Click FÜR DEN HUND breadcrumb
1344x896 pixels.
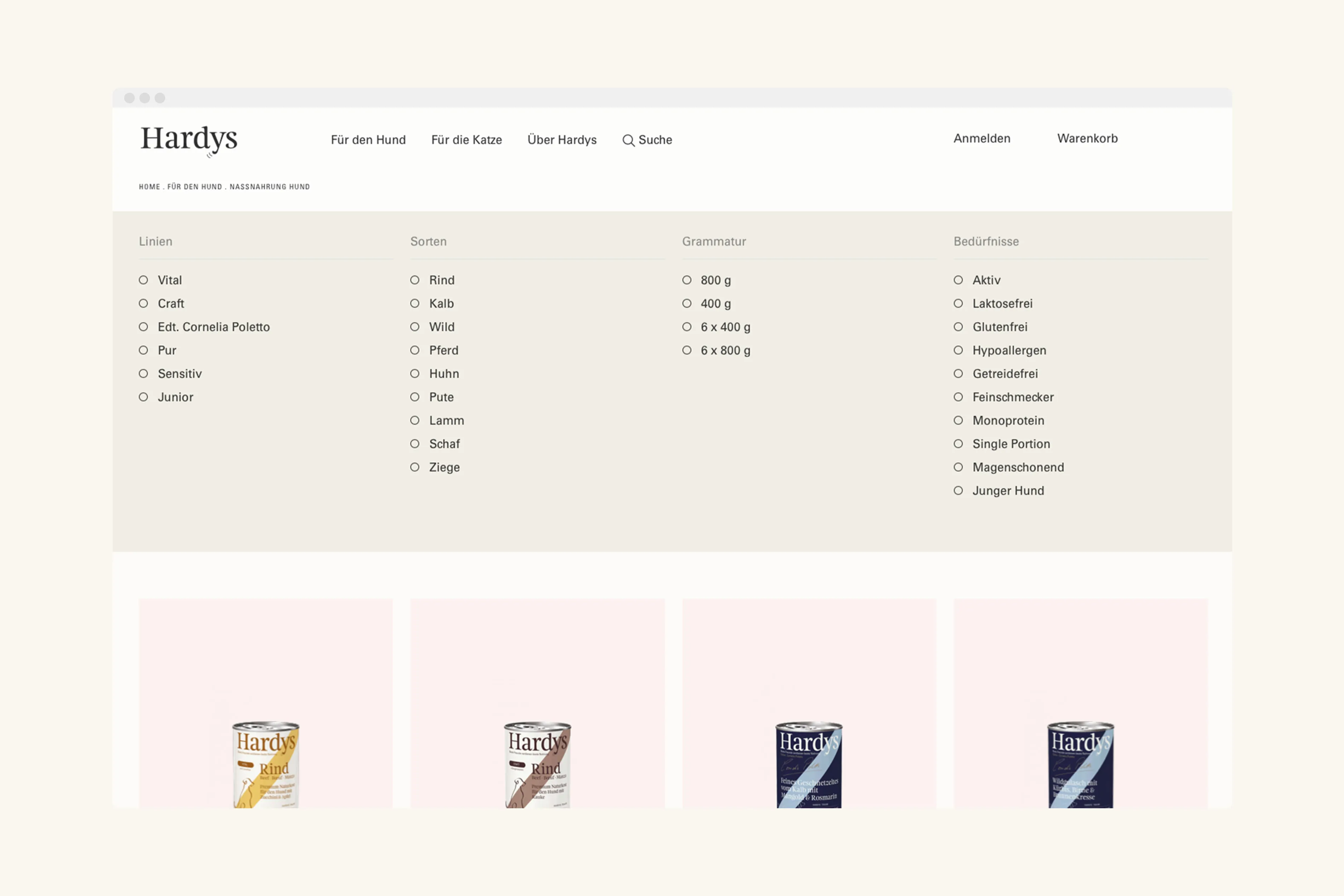click(x=194, y=187)
